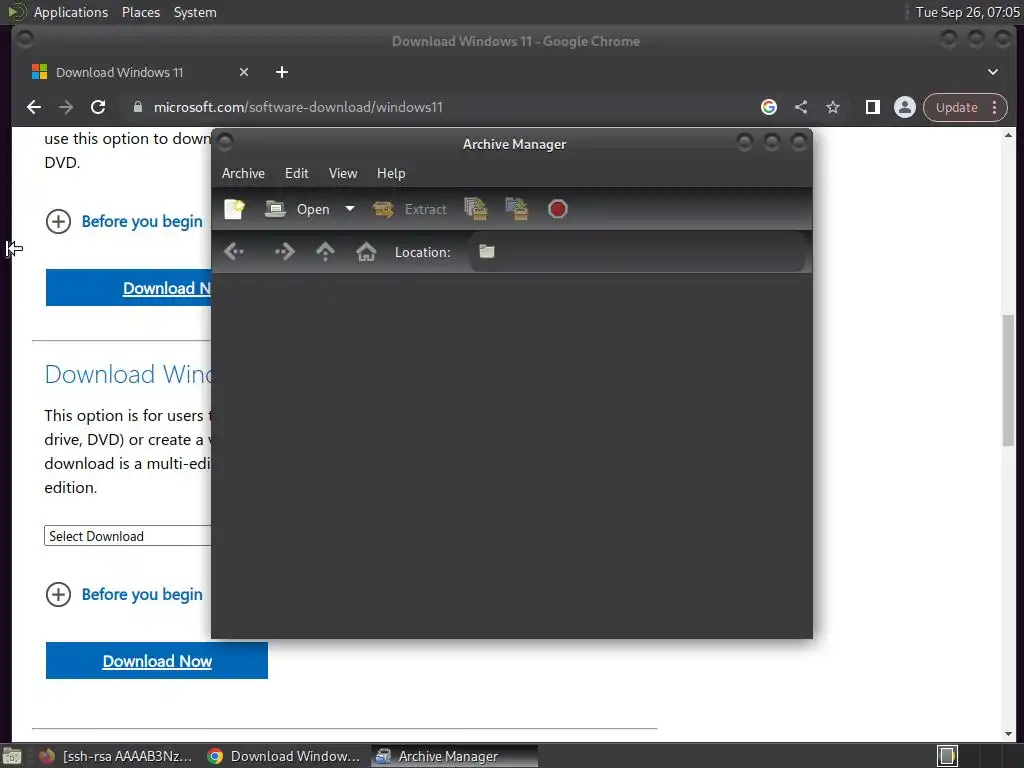Click the page's vertical scrollbar thumb

[1008, 381]
